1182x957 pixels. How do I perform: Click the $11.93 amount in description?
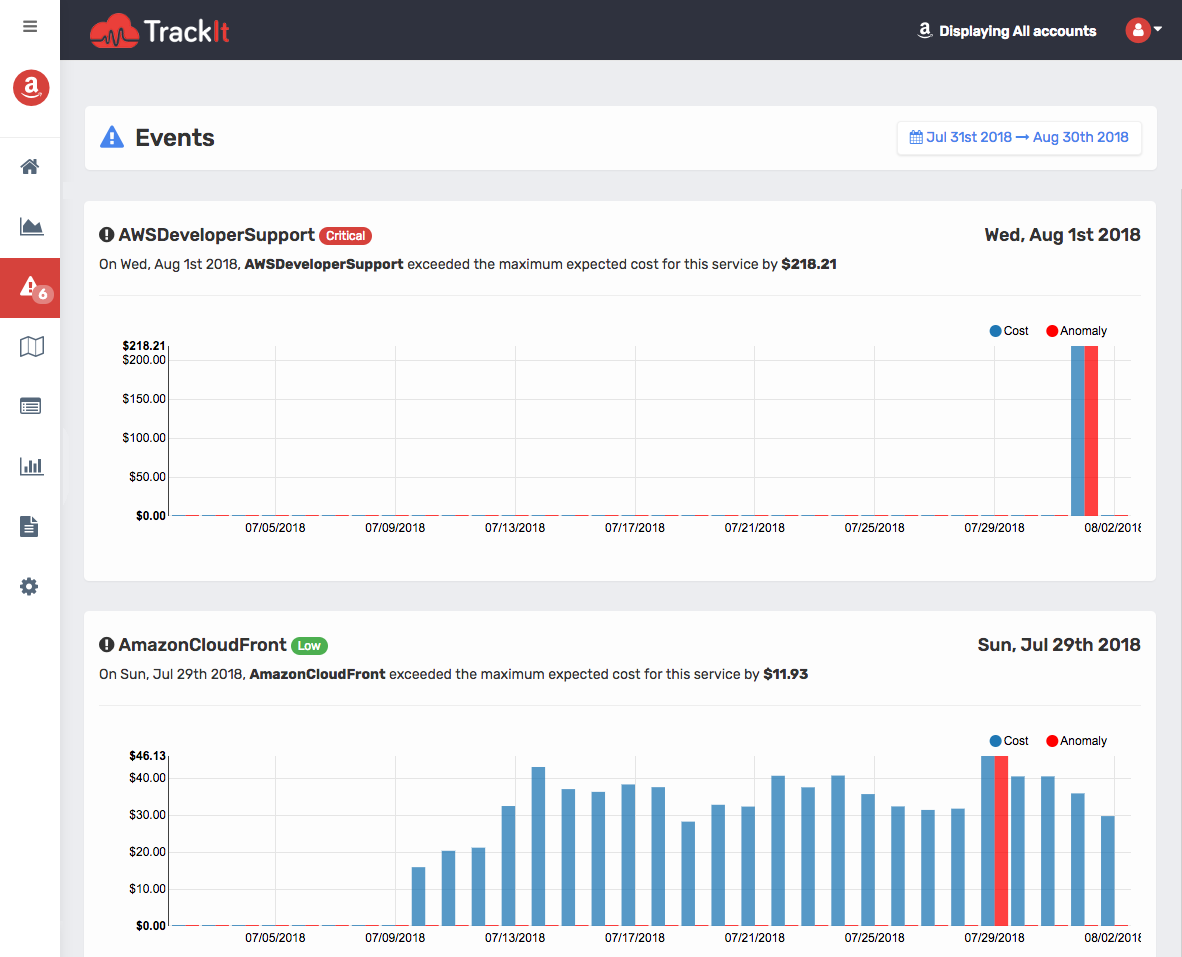785,674
